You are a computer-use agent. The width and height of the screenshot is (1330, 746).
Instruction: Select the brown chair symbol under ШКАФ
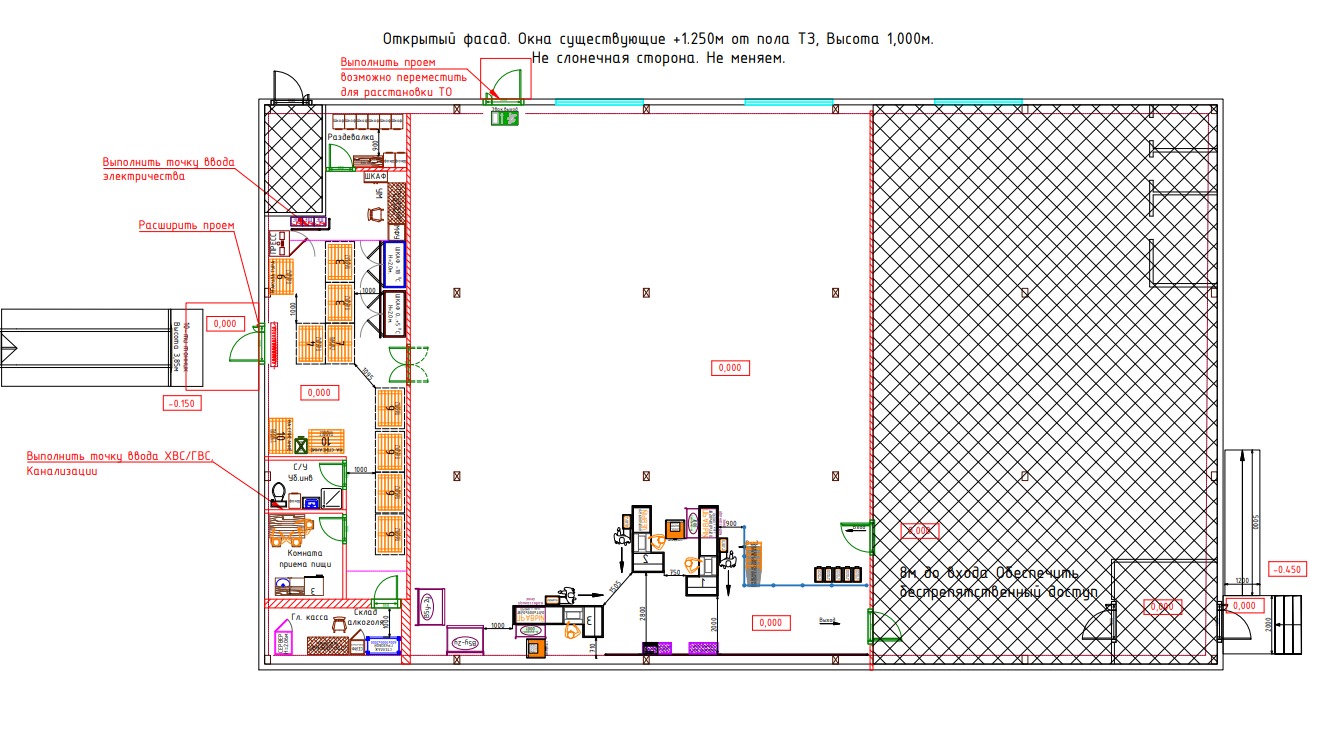click(377, 212)
